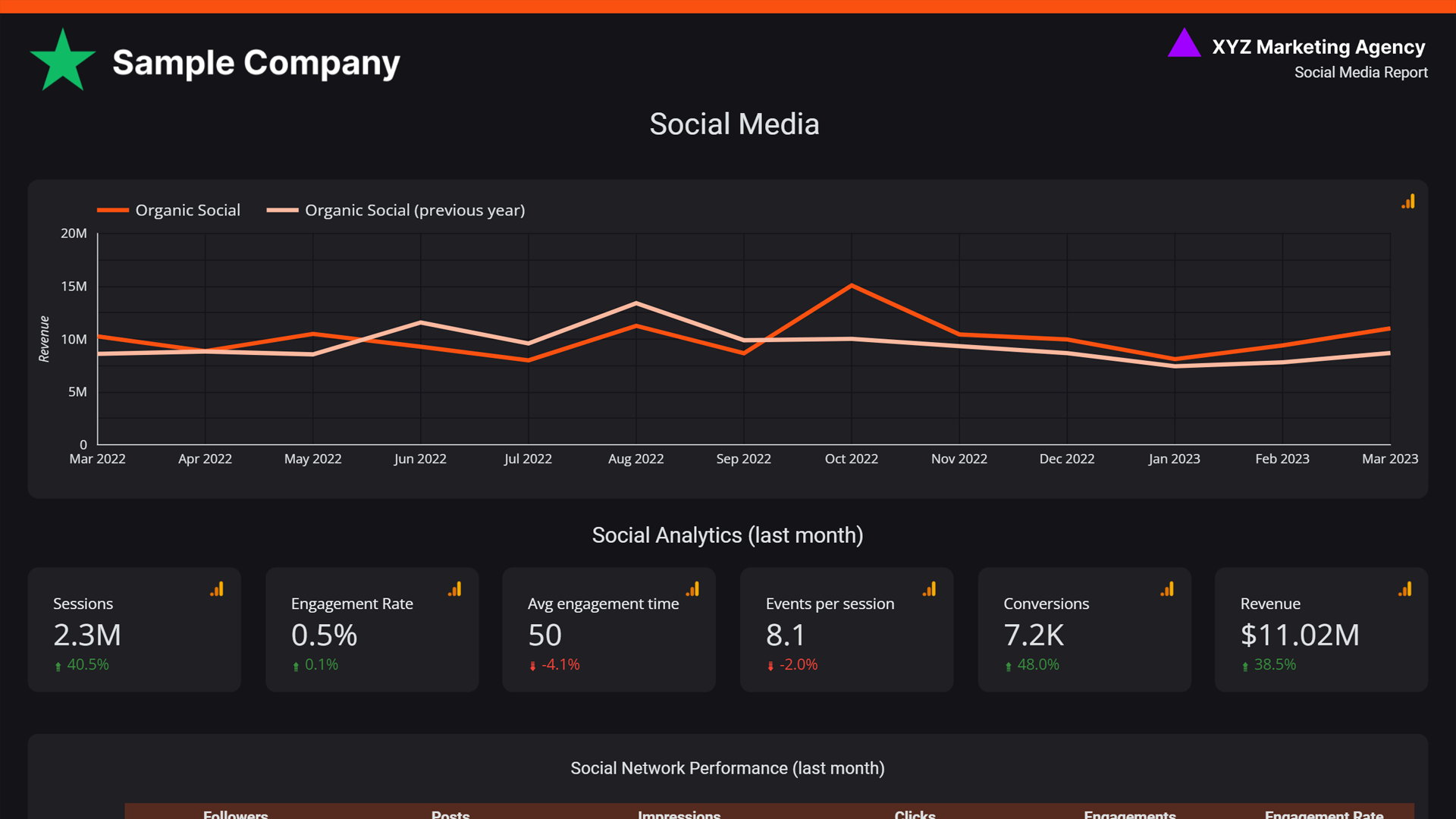Click analytics icon on Avg engagement time card
Screen dimensions: 1456x819
[x=692, y=589]
